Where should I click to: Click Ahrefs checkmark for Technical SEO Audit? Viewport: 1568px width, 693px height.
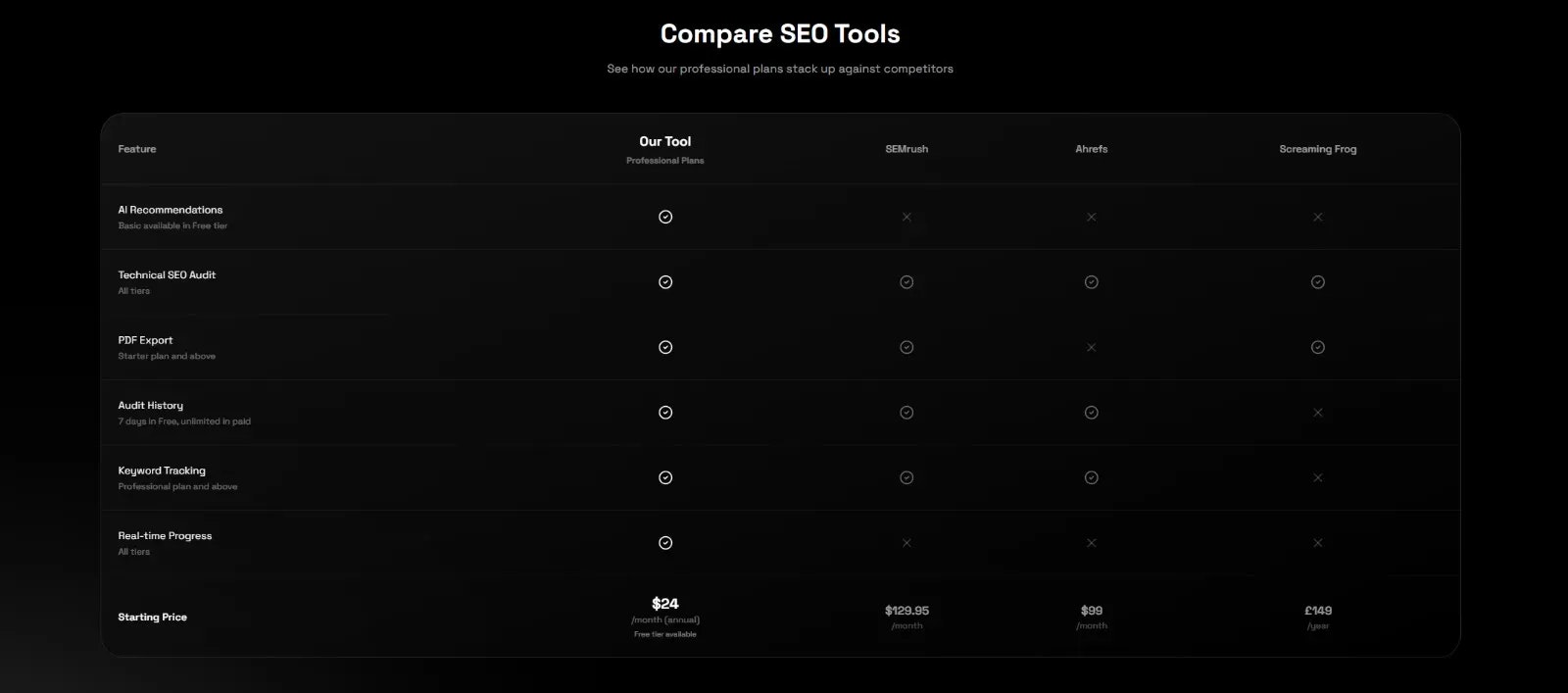click(1092, 282)
